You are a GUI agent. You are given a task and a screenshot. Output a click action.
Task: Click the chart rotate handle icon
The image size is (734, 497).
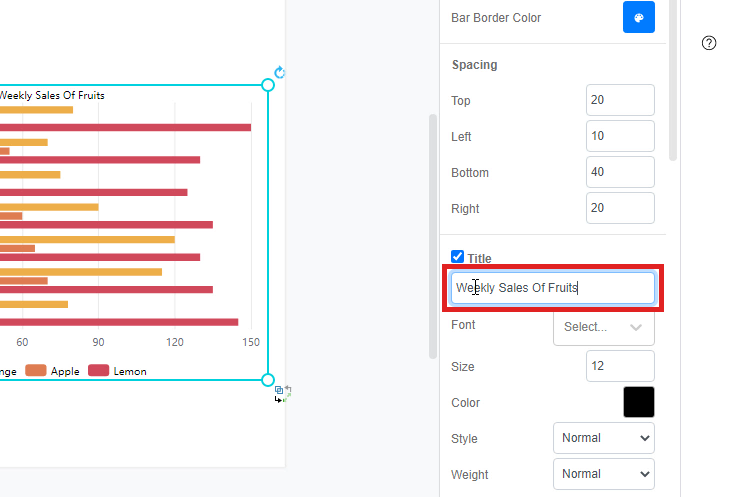point(279,73)
